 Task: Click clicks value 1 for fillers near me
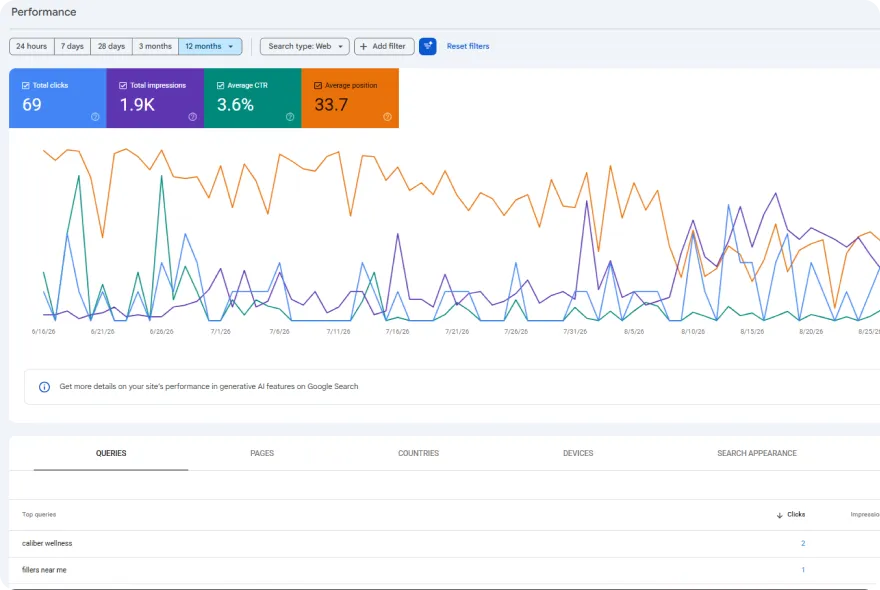click(803, 570)
